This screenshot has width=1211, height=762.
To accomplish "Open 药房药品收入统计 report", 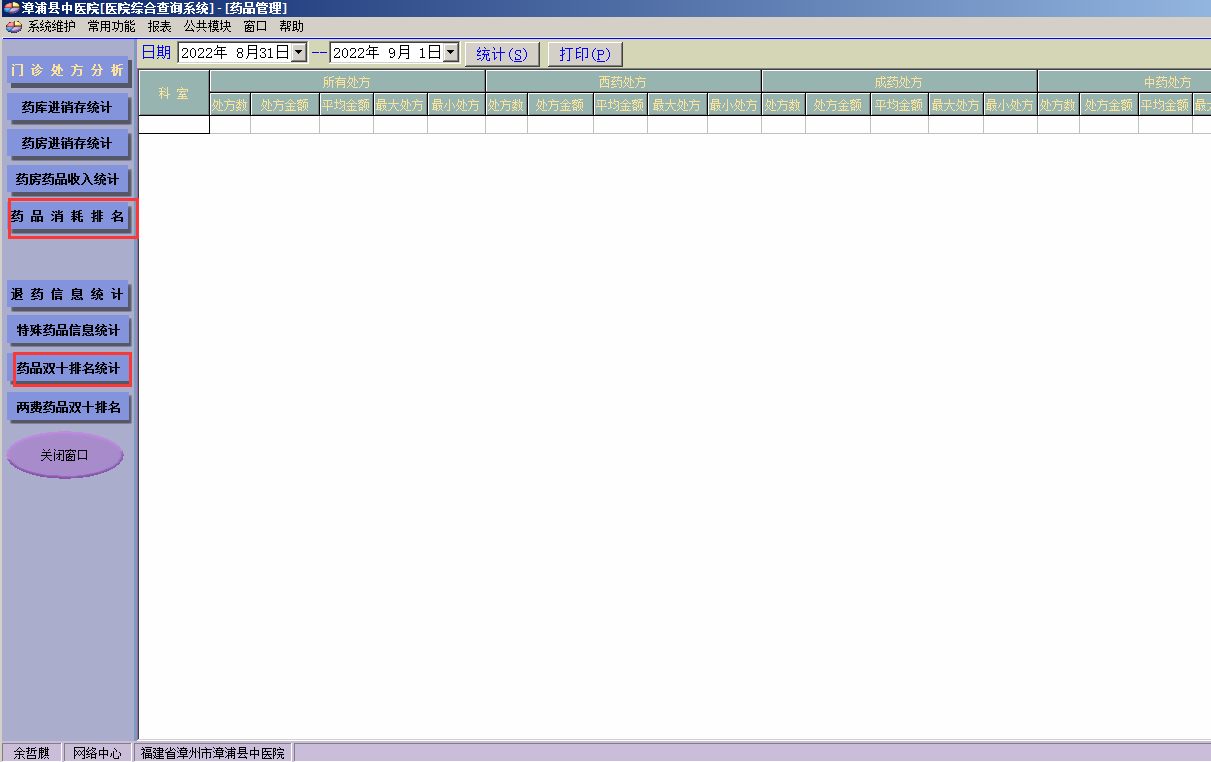I will coord(68,180).
